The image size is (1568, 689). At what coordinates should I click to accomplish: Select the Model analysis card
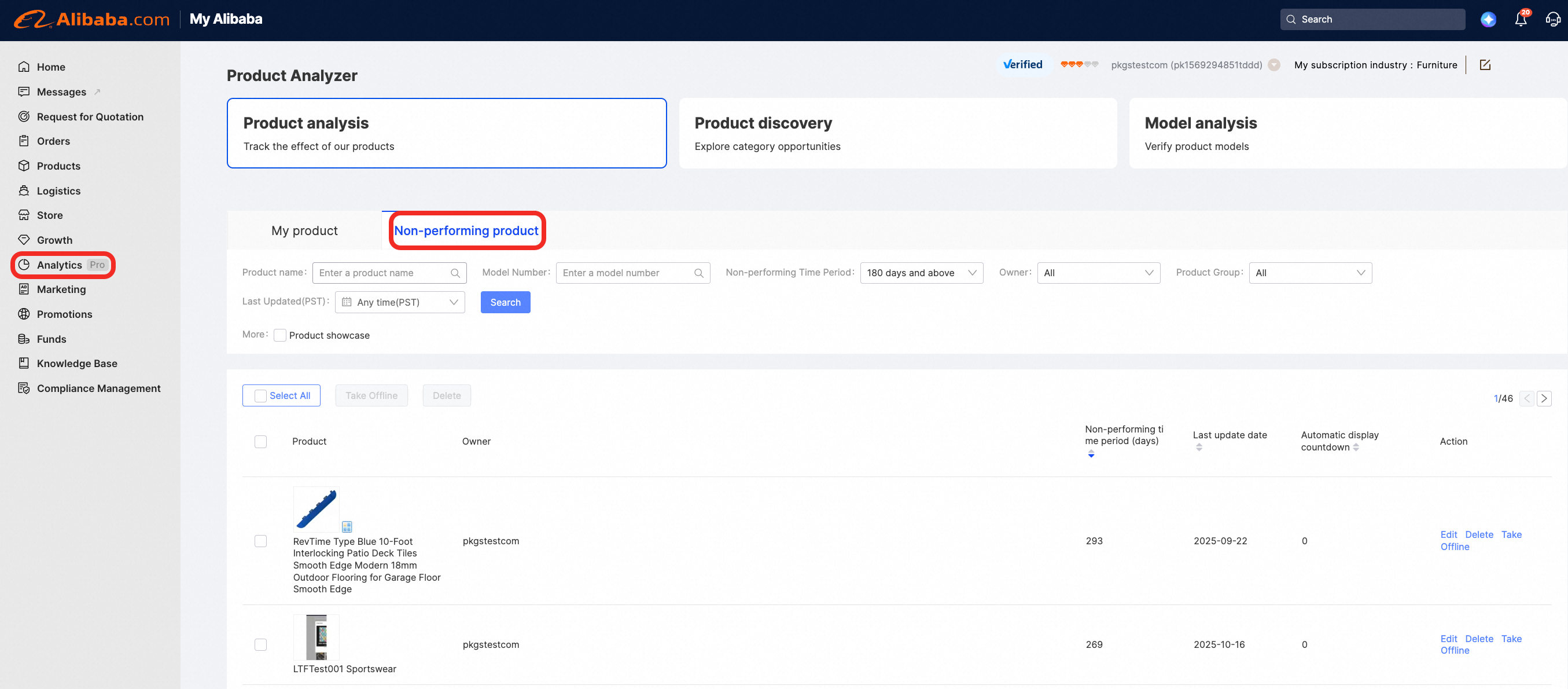(x=1348, y=133)
